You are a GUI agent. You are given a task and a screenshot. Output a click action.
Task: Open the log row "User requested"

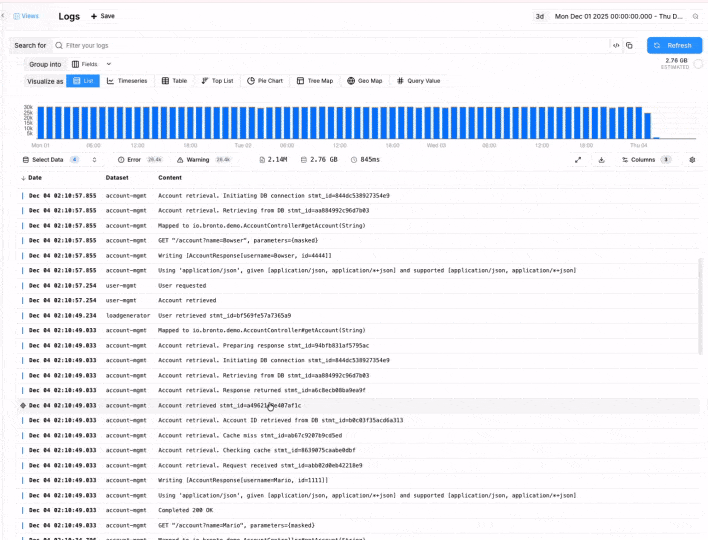point(359,285)
